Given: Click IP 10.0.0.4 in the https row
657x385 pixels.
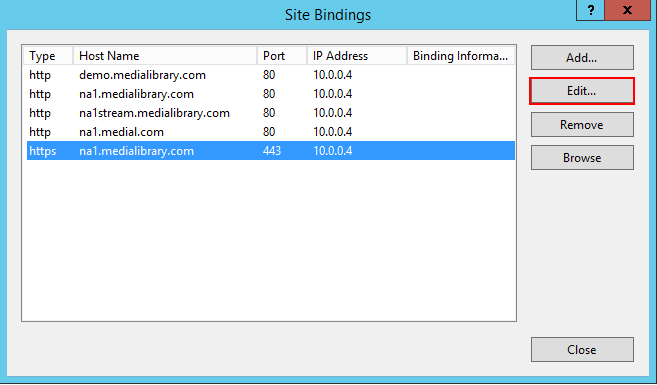Looking at the screenshot, I should click(333, 151).
